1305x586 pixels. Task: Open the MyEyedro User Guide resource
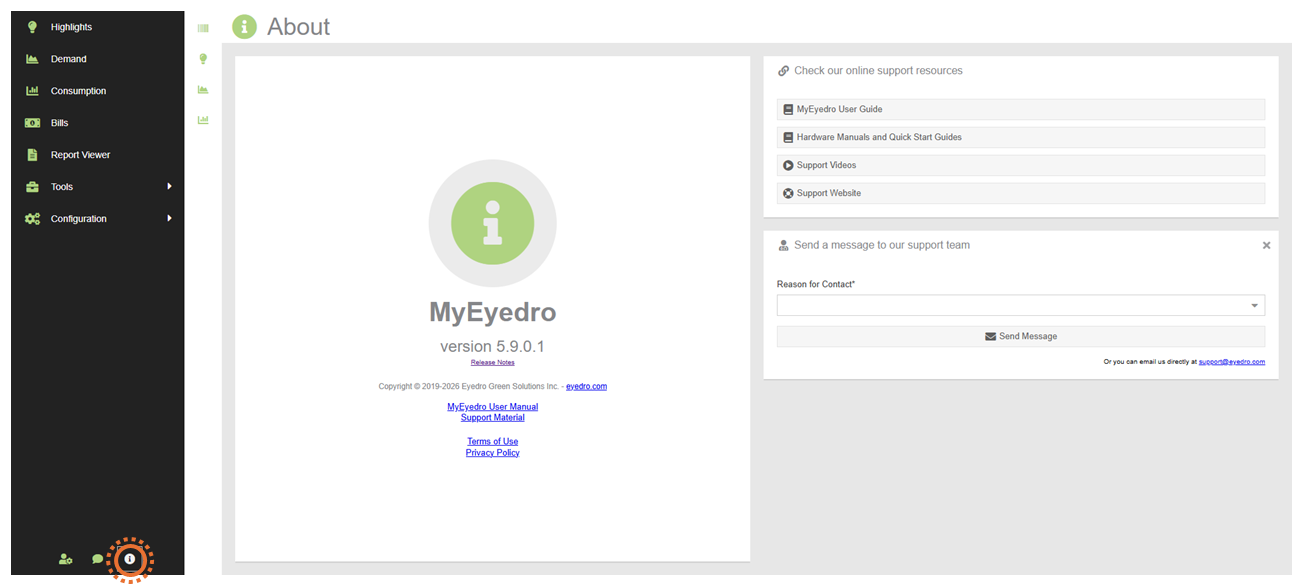[x=1021, y=109]
